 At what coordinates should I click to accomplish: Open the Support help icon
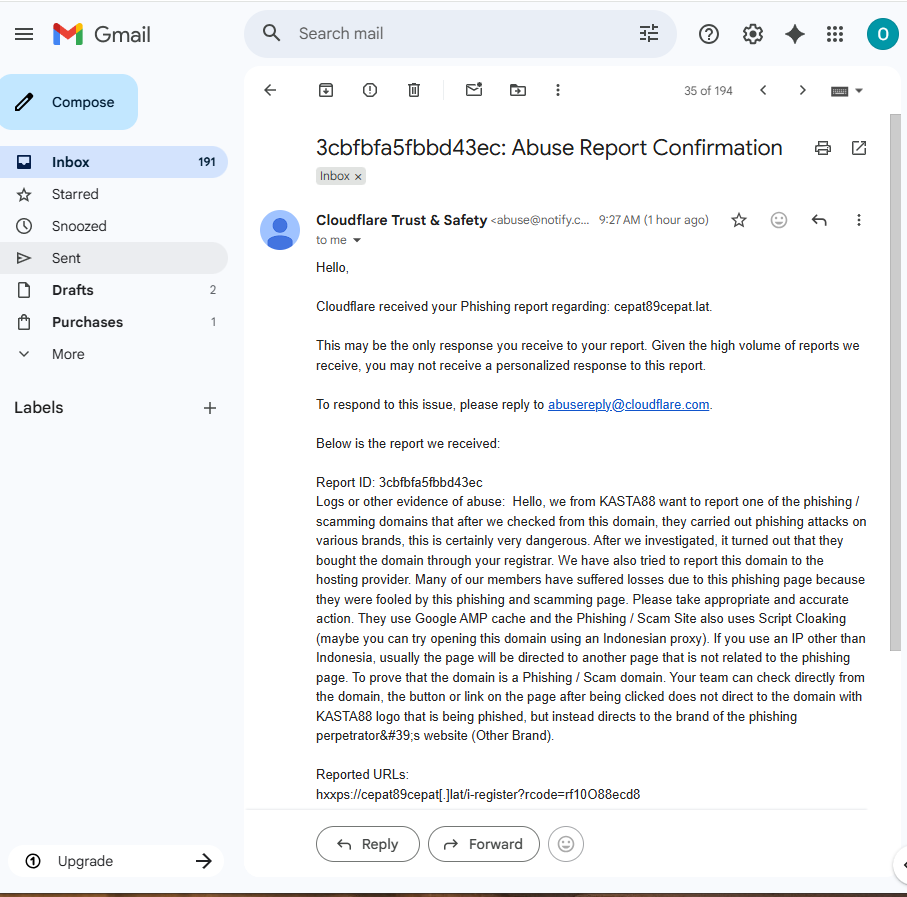click(x=709, y=34)
